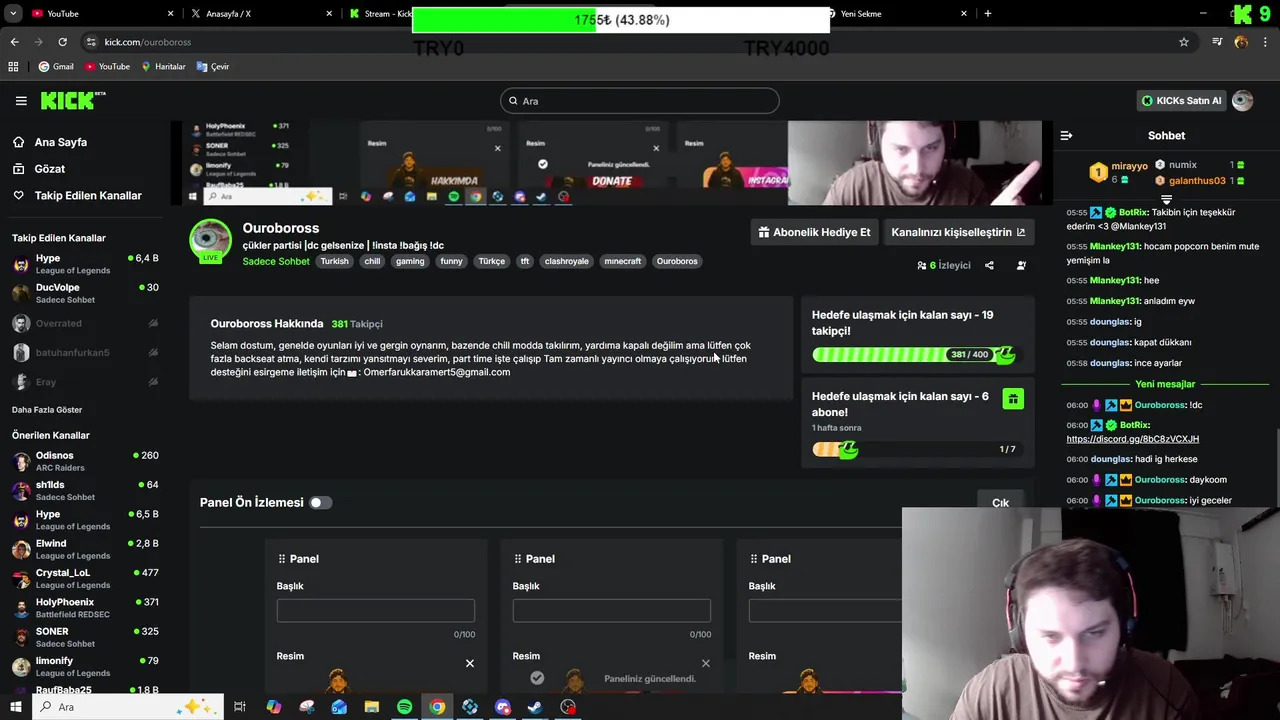Click KICKs Satın Al button
Image resolution: width=1280 pixels, height=720 pixels.
click(1181, 101)
